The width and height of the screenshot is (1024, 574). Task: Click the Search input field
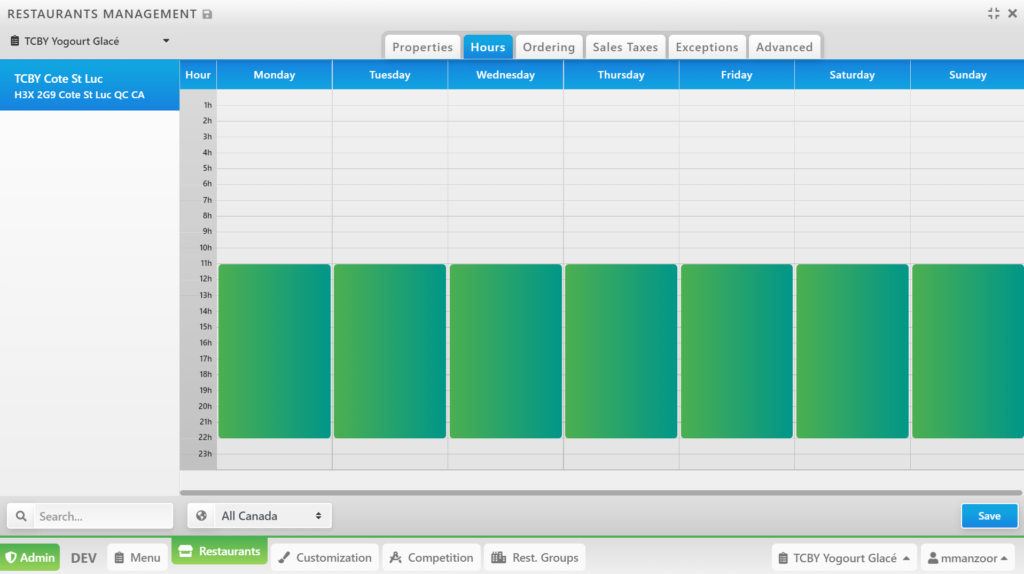102,516
